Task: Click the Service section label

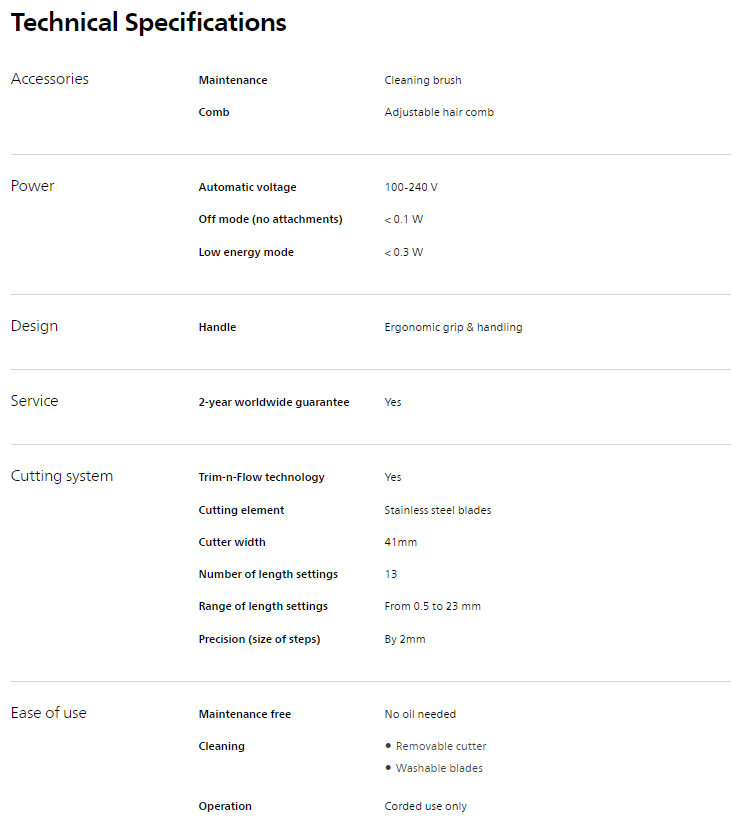Action: click(34, 401)
